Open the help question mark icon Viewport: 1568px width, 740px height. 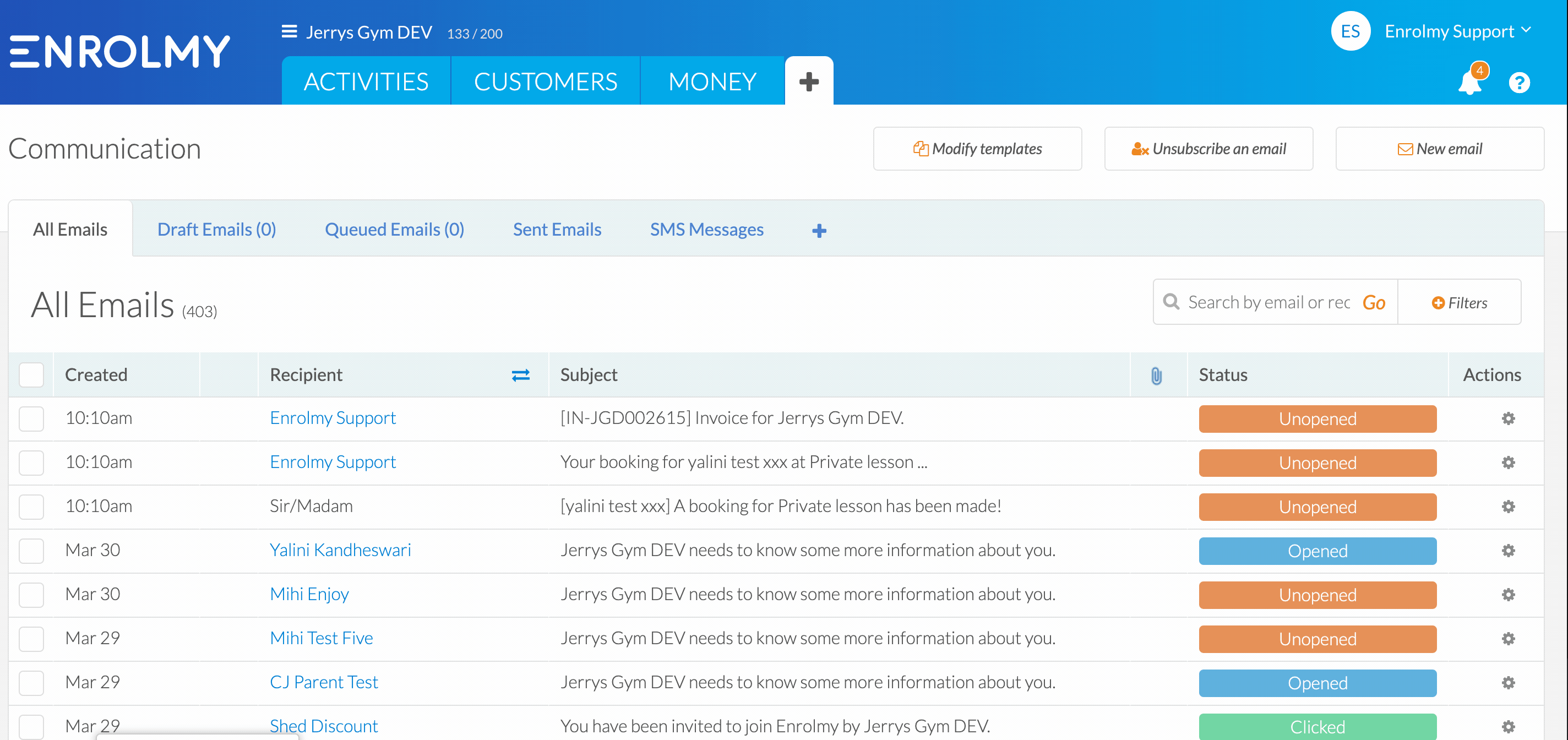(x=1520, y=82)
